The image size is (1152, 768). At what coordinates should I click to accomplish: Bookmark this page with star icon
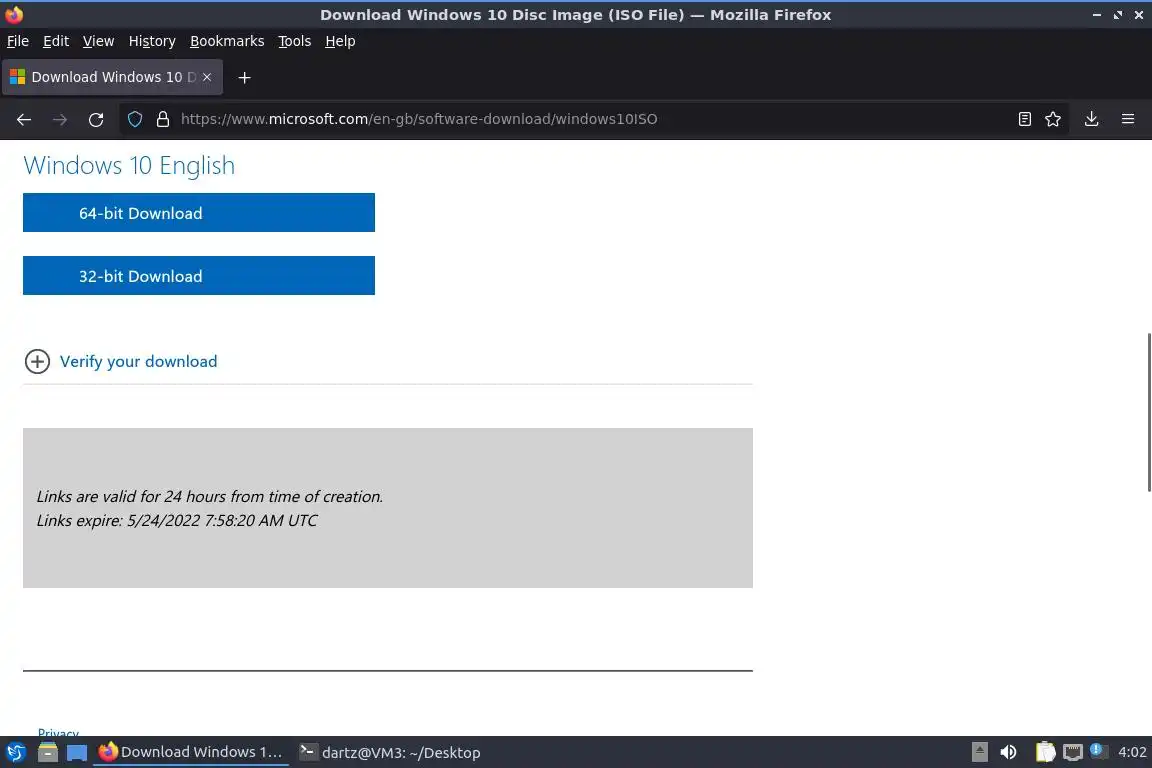1053,119
